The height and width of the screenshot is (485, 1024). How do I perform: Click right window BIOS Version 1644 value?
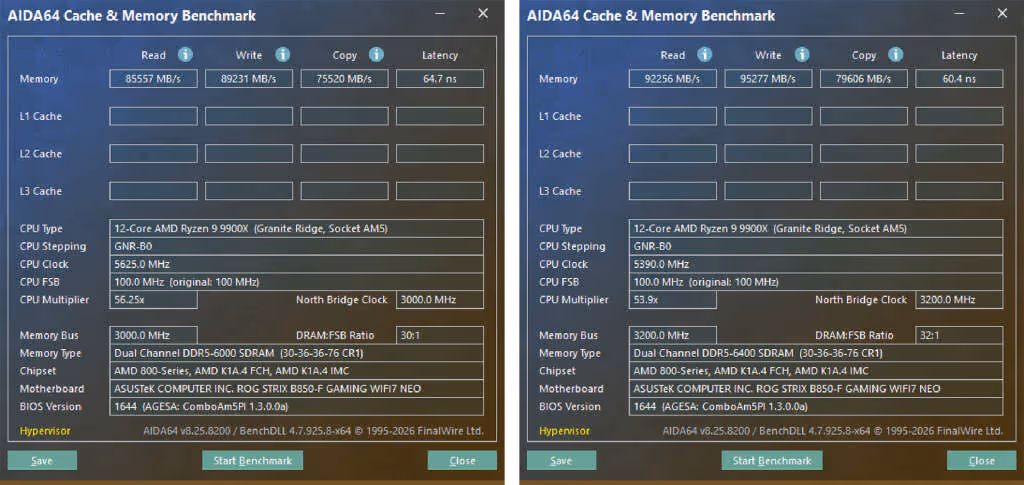816,407
